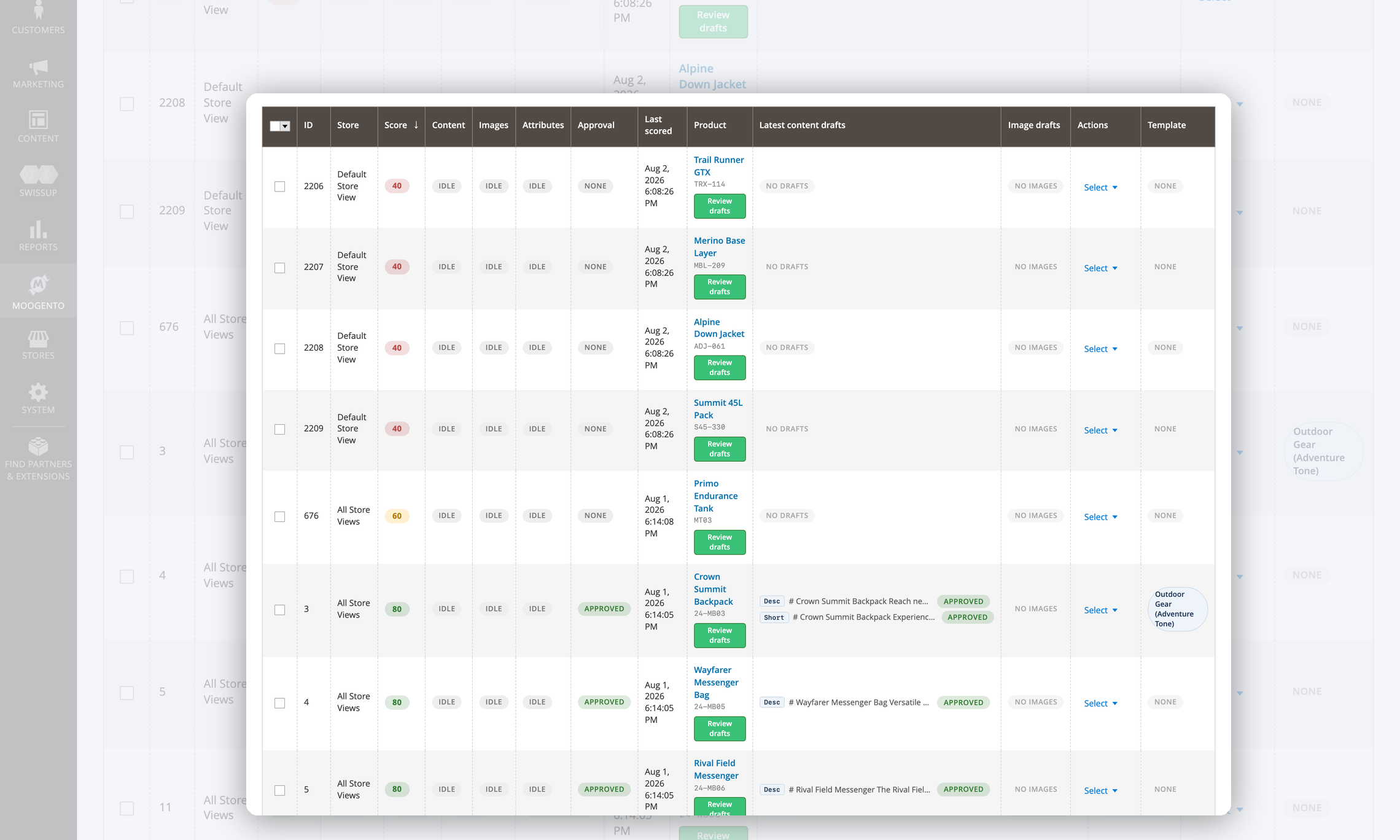Click the NO IMAGES badge for Alpine Down Jacket
1400x840 pixels.
1035,348
